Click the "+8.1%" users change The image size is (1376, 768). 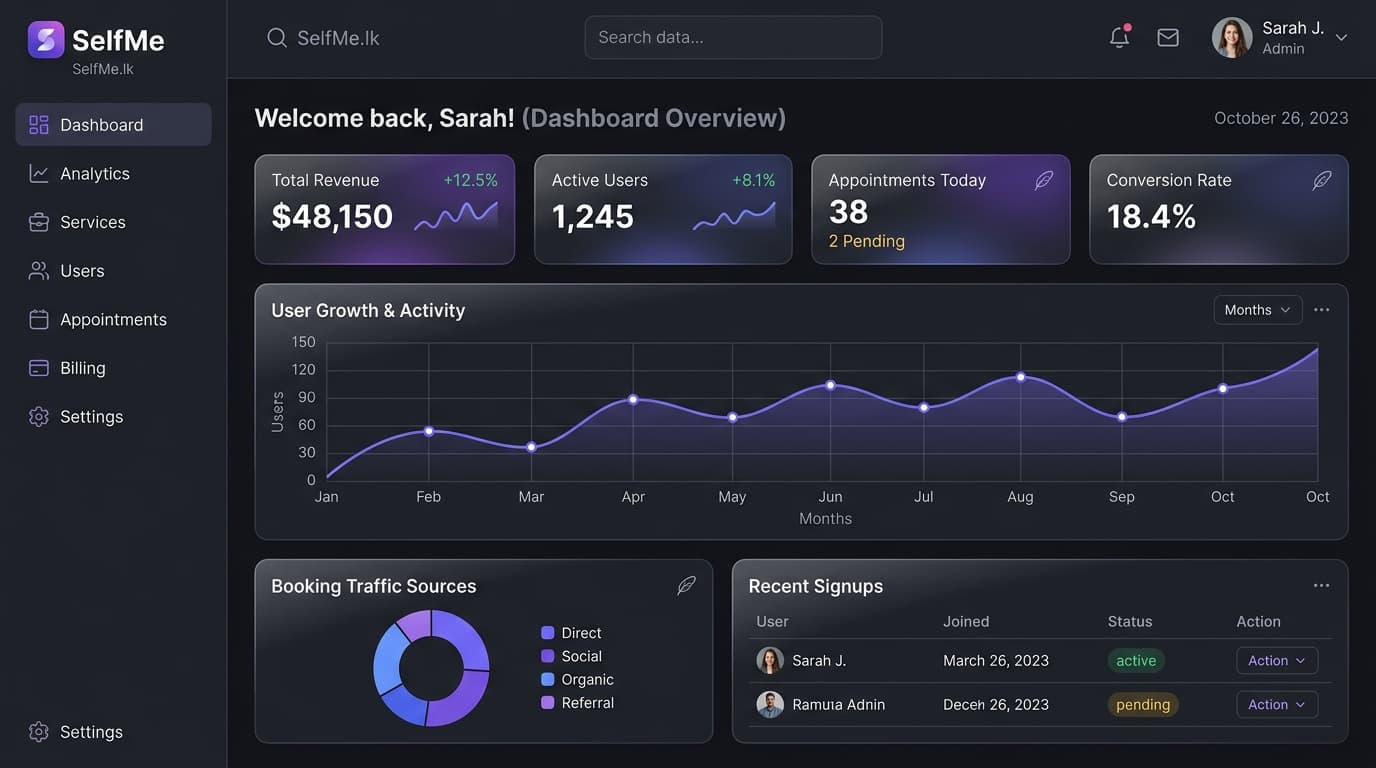pyautogui.click(x=754, y=180)
